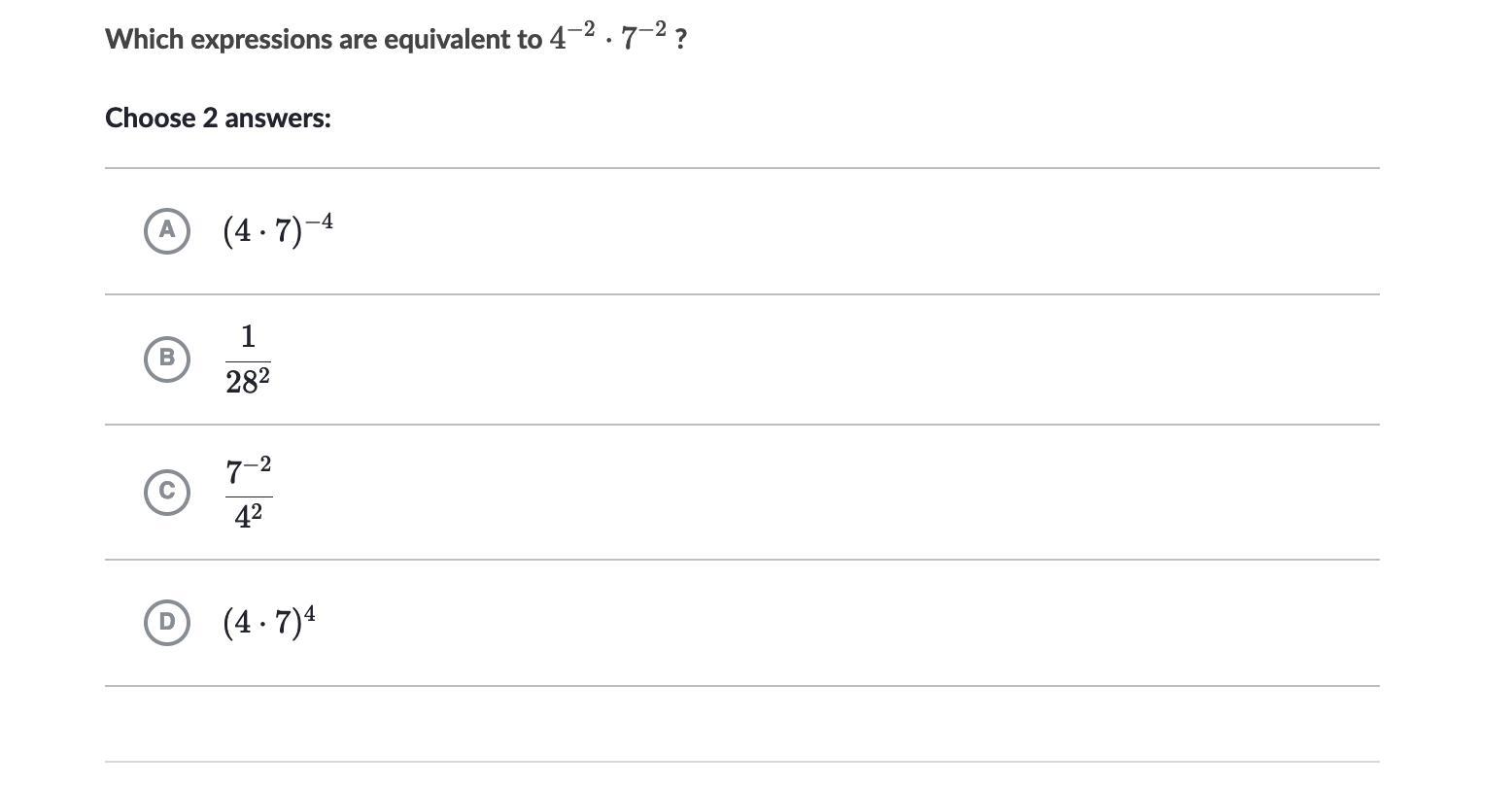Click the (4·7)^4 expression
Screen dimensions: 1512x787
[268, 621]
